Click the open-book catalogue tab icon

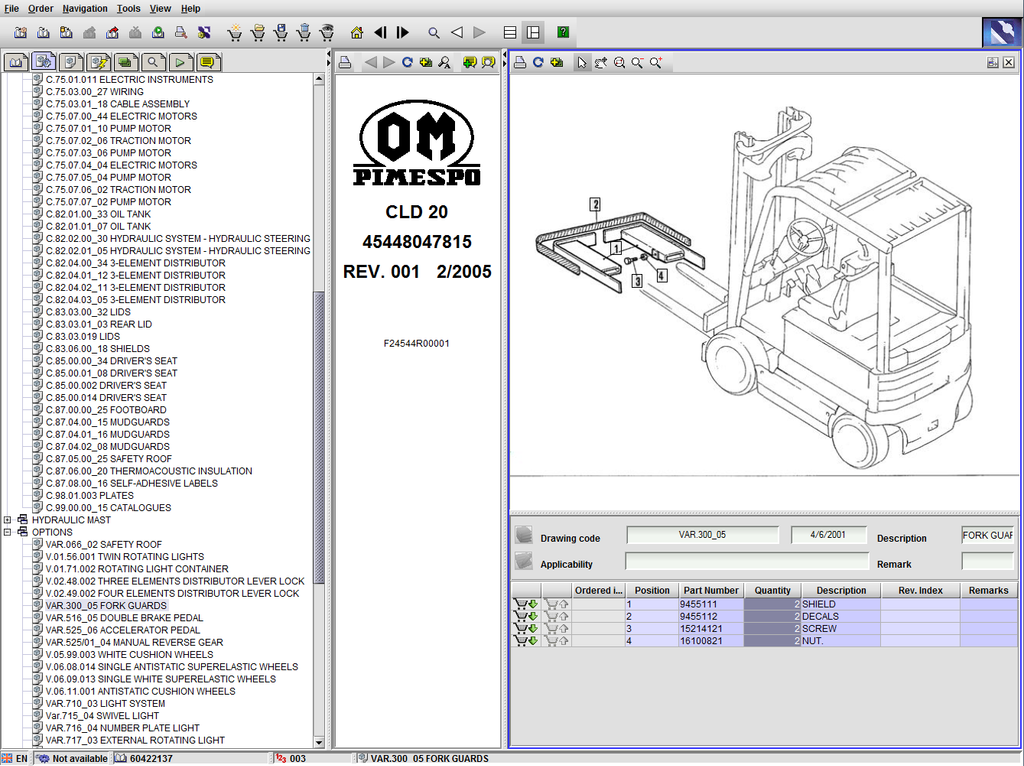coord(16,63)
